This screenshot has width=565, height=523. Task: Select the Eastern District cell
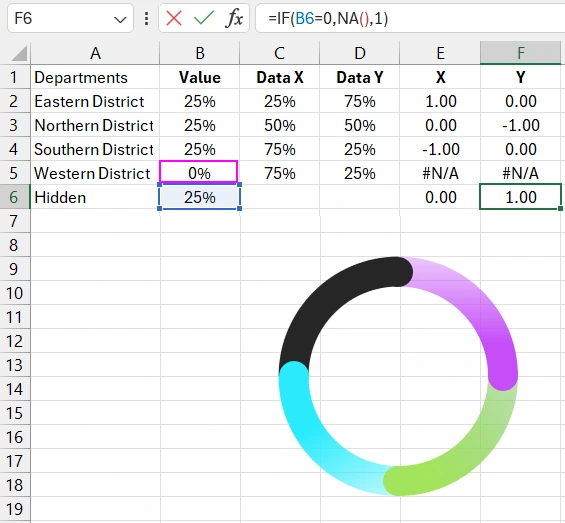point(95,101)
